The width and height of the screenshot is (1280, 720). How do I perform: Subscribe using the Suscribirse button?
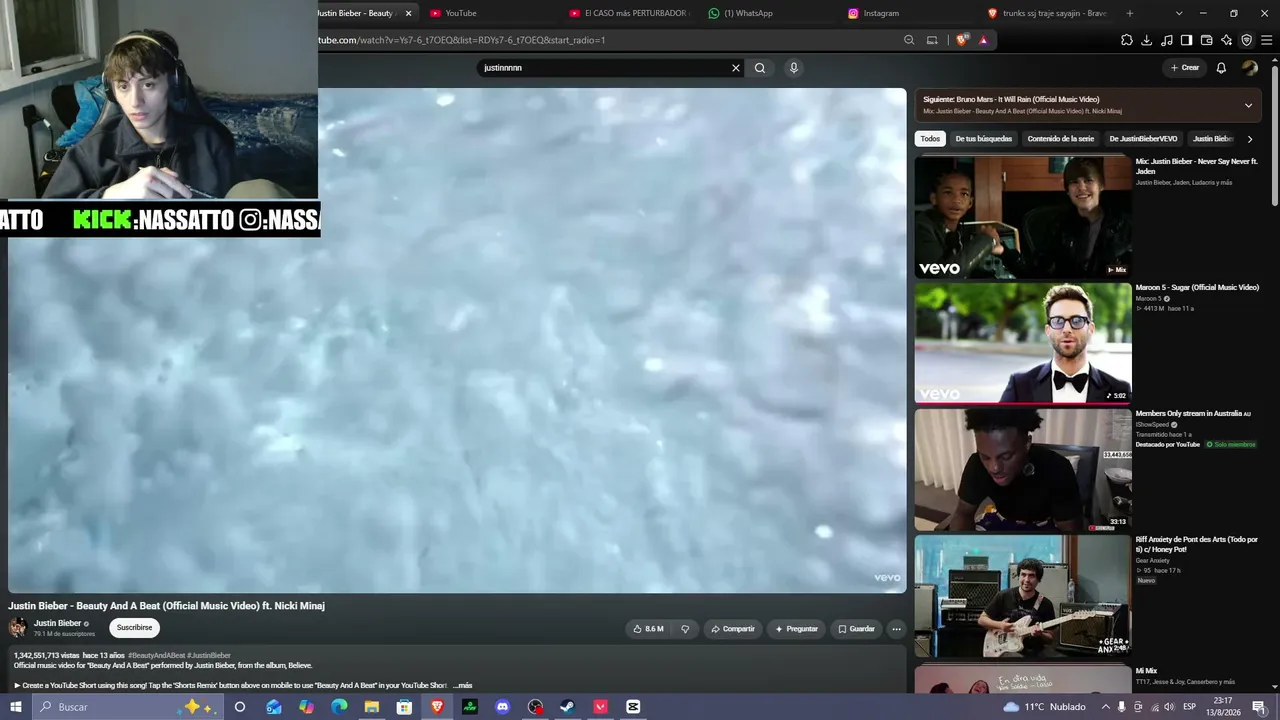coord(134,628)
